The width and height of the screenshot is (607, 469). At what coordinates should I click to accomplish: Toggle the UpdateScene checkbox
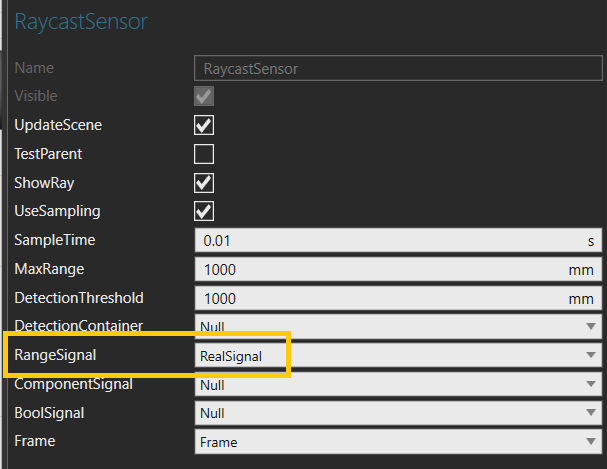pos(204,126)
